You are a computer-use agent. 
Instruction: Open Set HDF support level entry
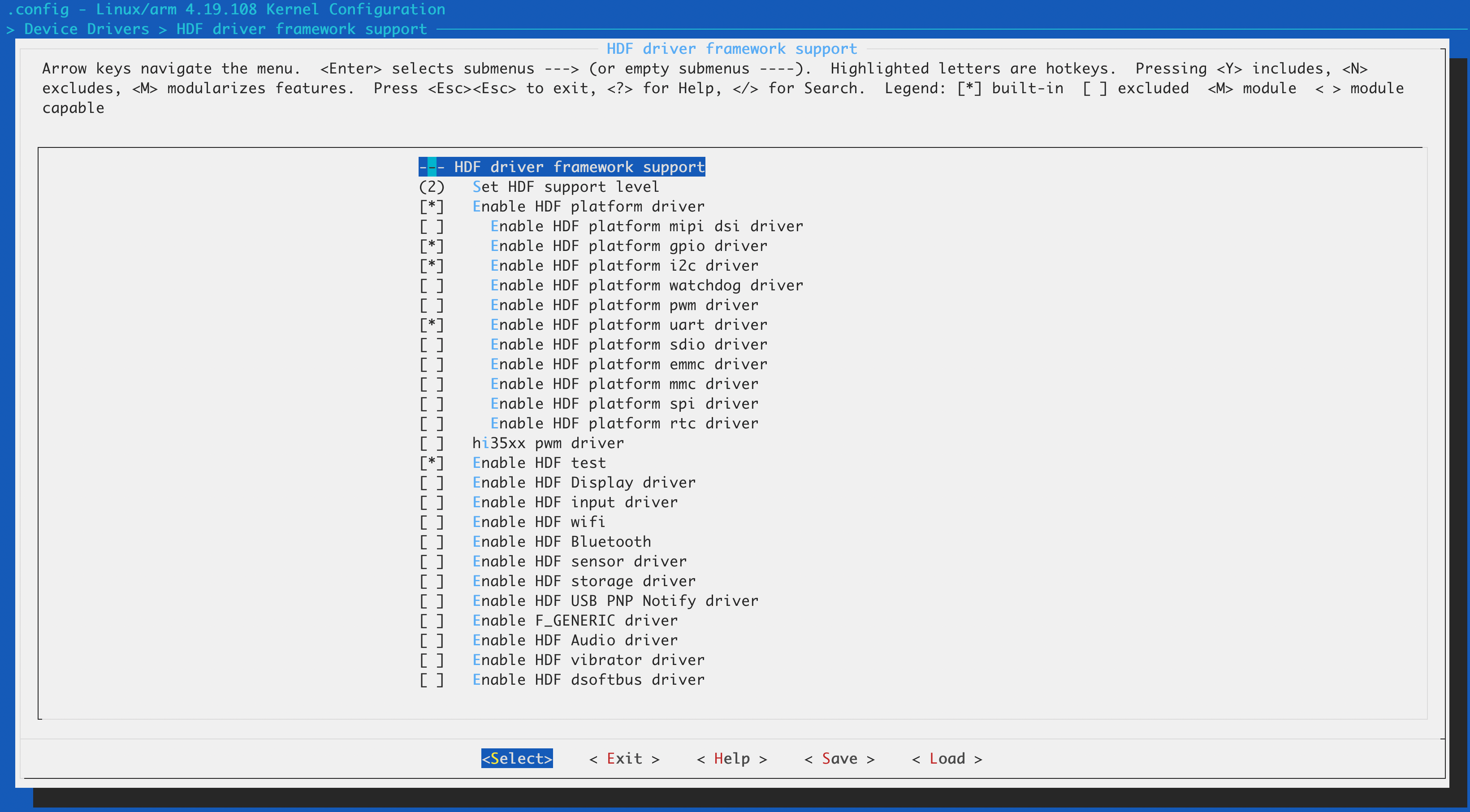[x=566, y=186]
